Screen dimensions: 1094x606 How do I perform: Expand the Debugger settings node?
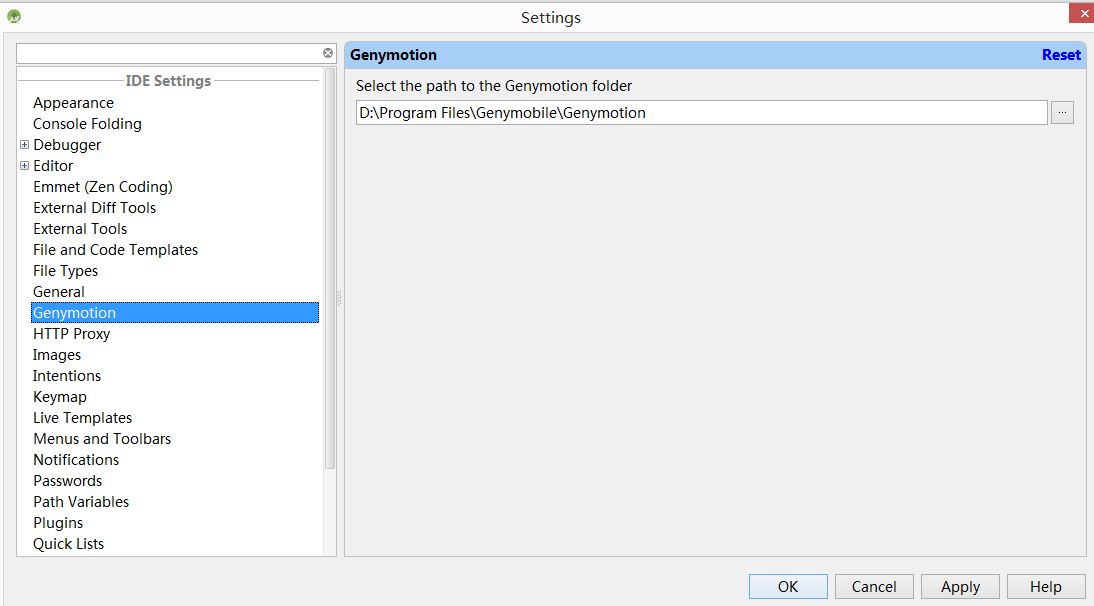(25, 145)
